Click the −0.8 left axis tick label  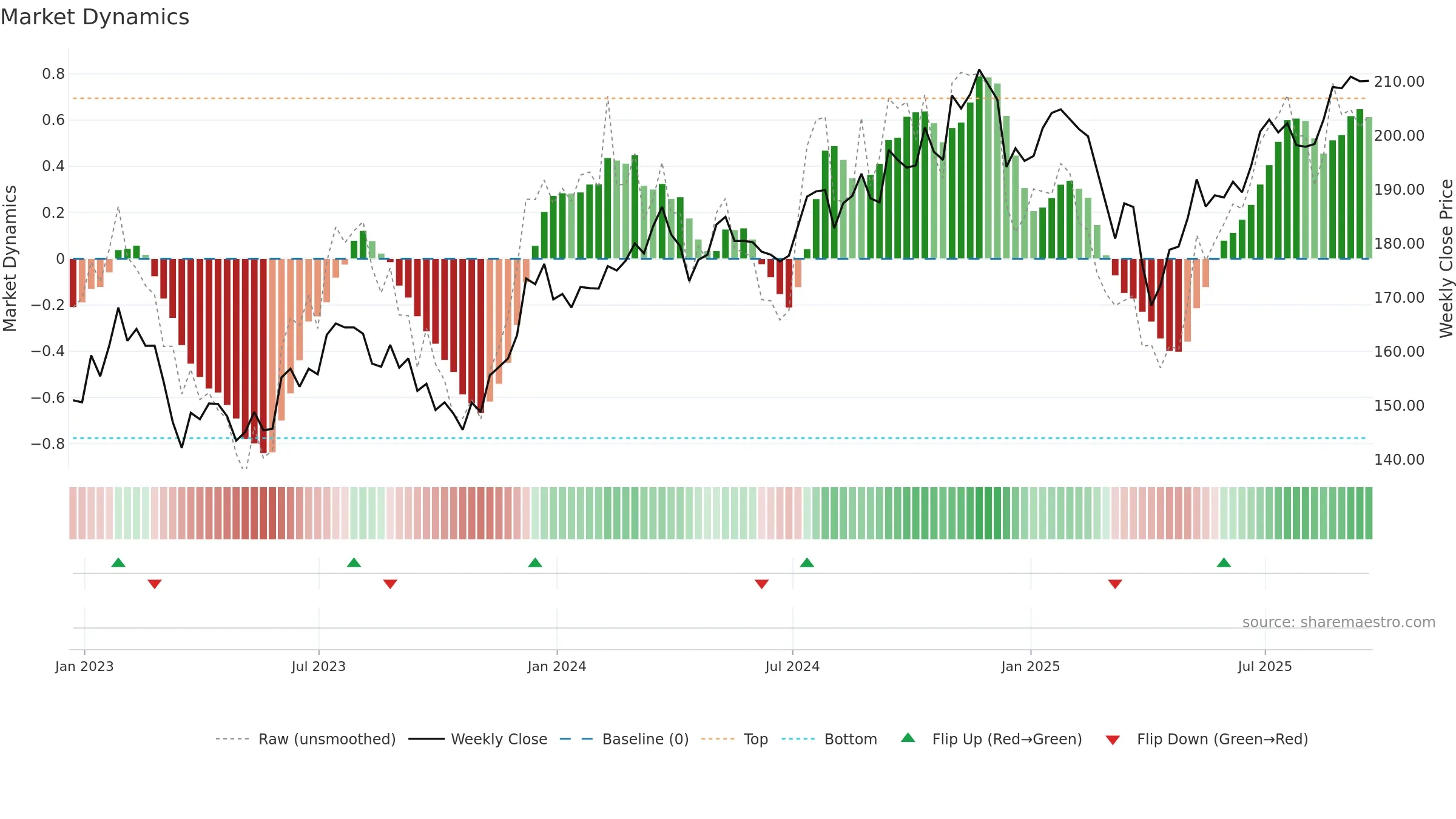tap(48, 443)
